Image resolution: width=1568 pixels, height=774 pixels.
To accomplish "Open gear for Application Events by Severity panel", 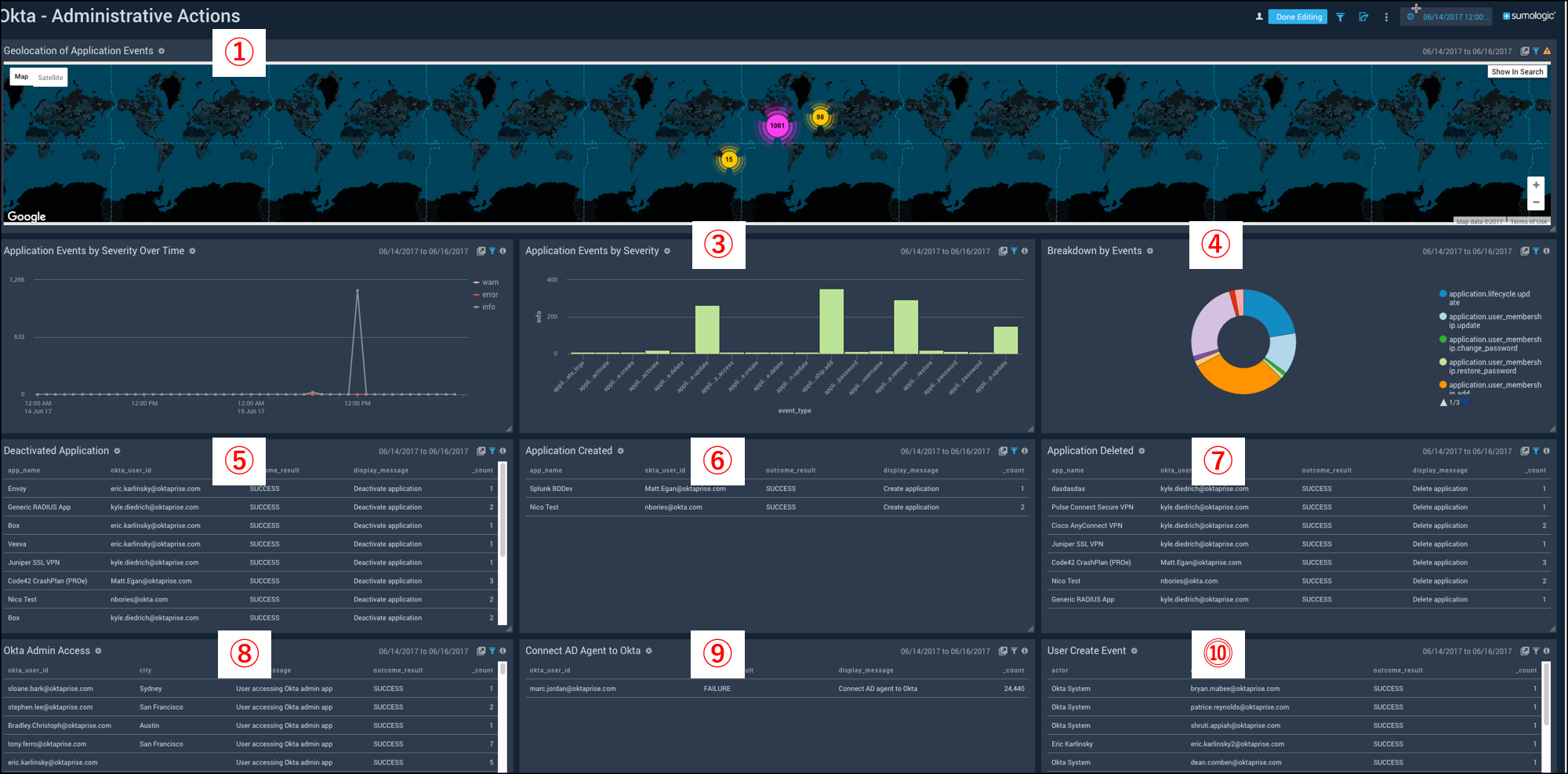I will 667,251.
